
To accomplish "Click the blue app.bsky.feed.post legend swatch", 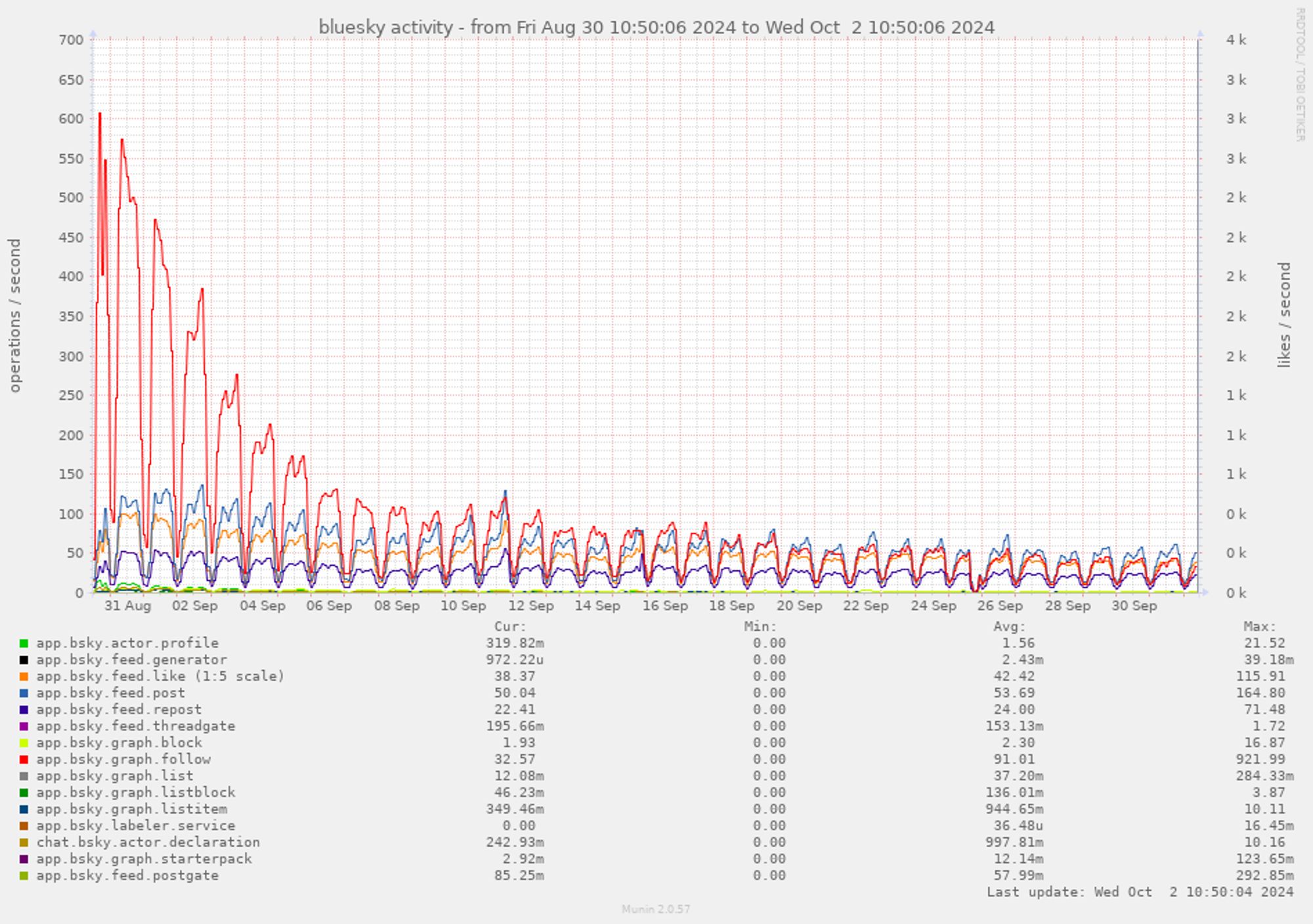I will (24, 694).
